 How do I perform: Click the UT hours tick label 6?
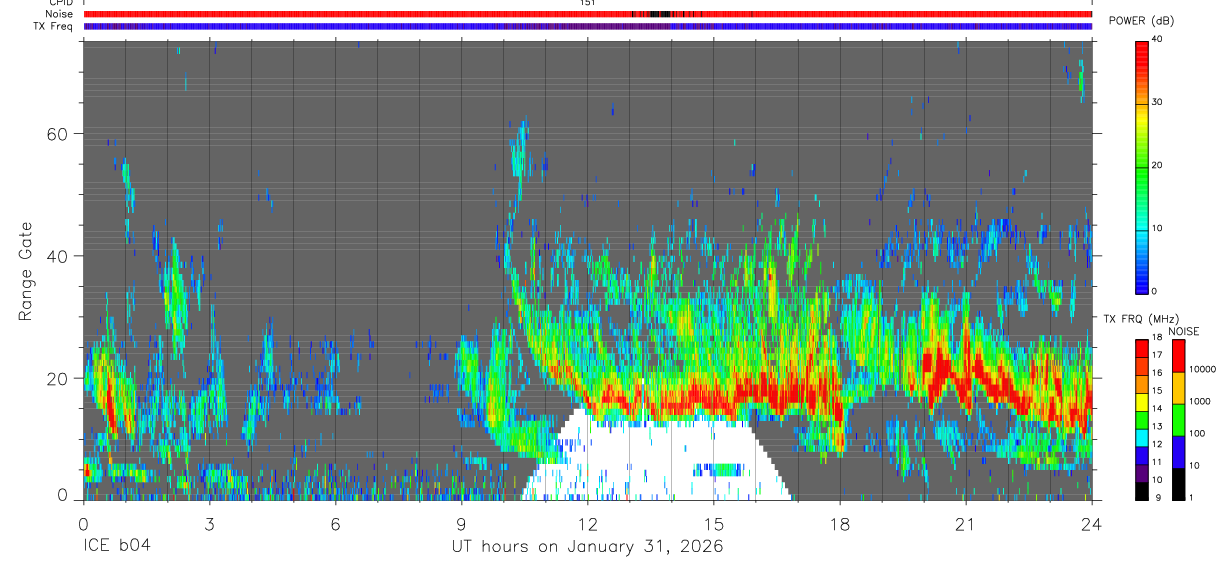coord(335,524)
